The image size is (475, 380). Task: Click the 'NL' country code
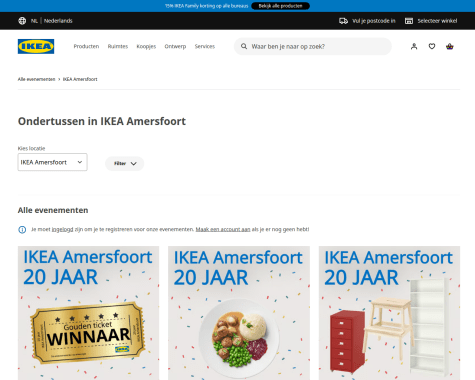click(34, 21)
